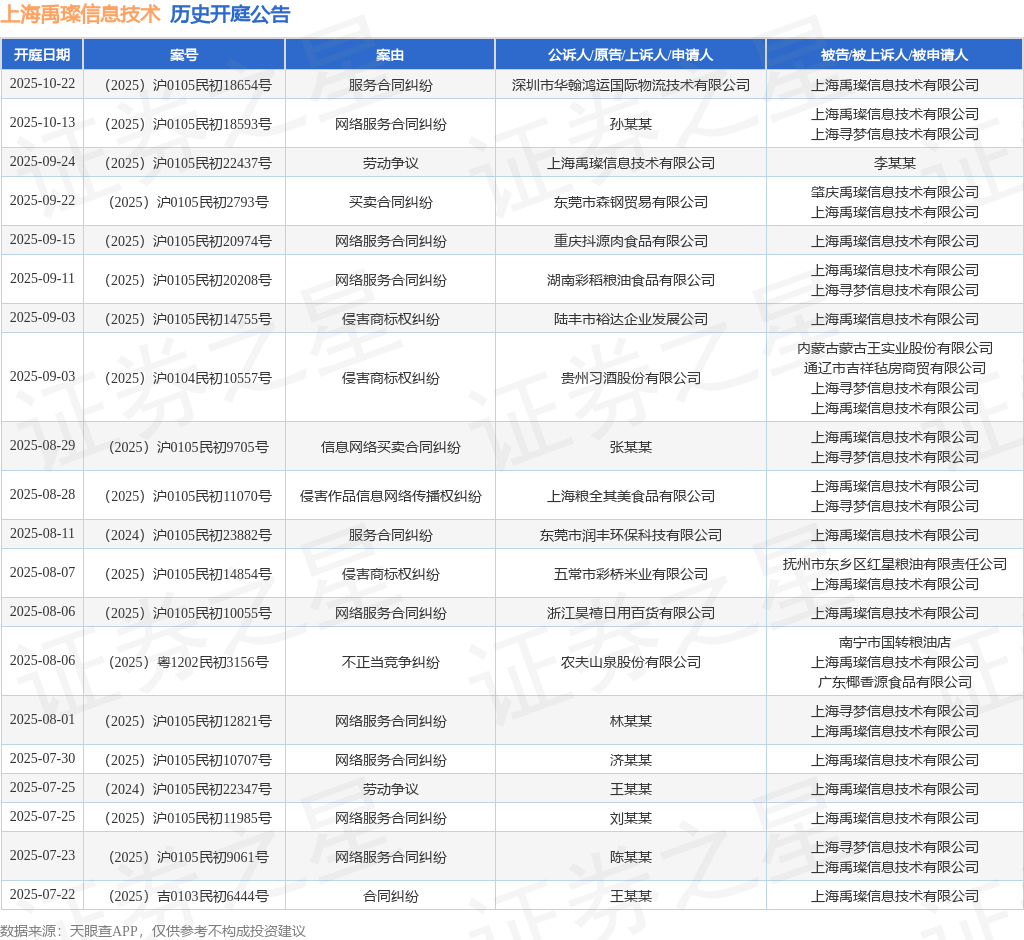
Task: Select case number "沪0105民初10707号"
Action: point(212,760)
